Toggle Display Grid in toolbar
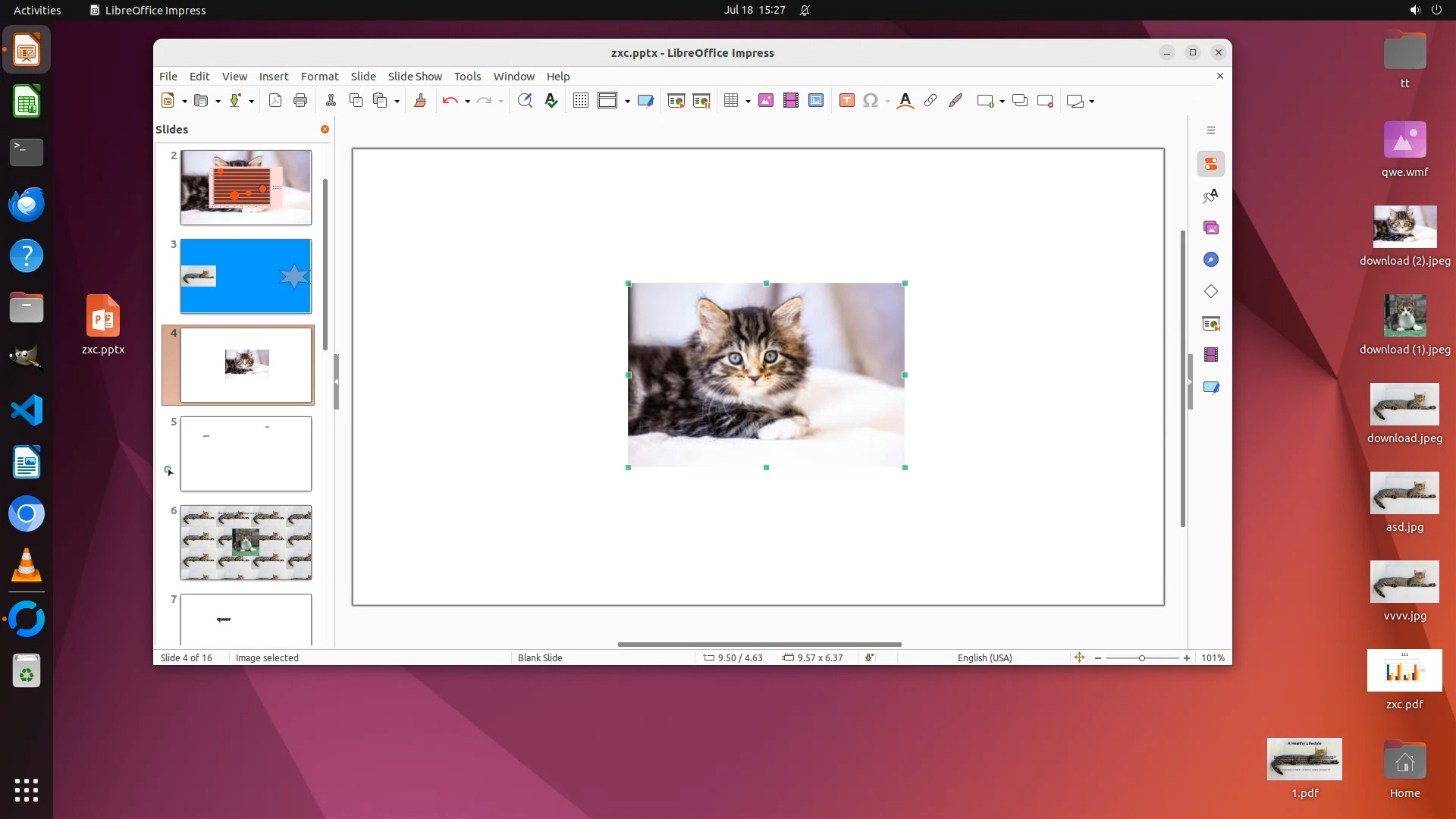This screenshot has height=819, width=1456. pos(581,101)
